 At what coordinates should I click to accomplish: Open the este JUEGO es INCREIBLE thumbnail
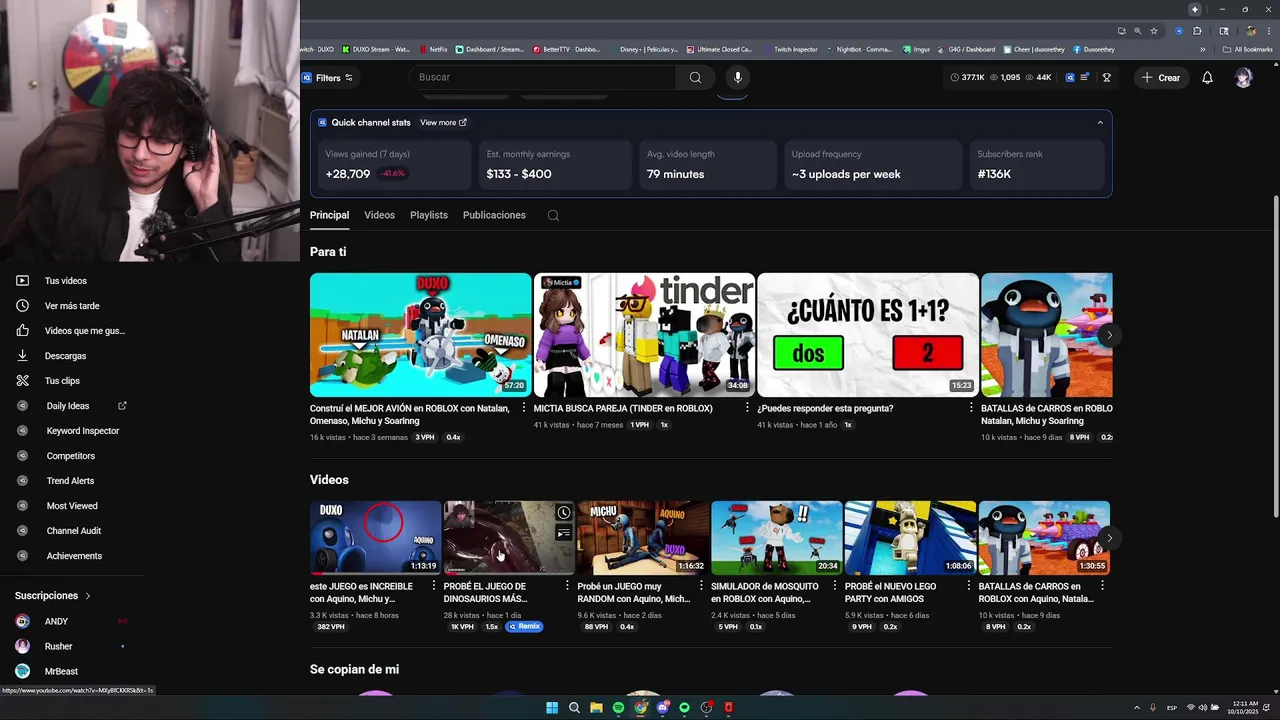coord(375,538)
